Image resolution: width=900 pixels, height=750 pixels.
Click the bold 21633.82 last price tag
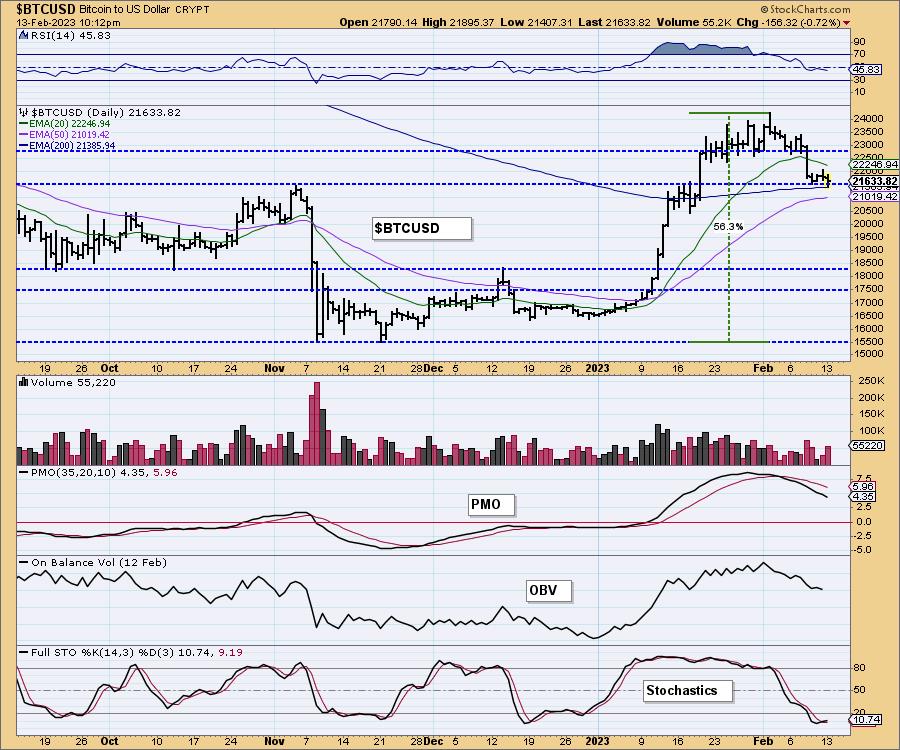coord(875,181)
